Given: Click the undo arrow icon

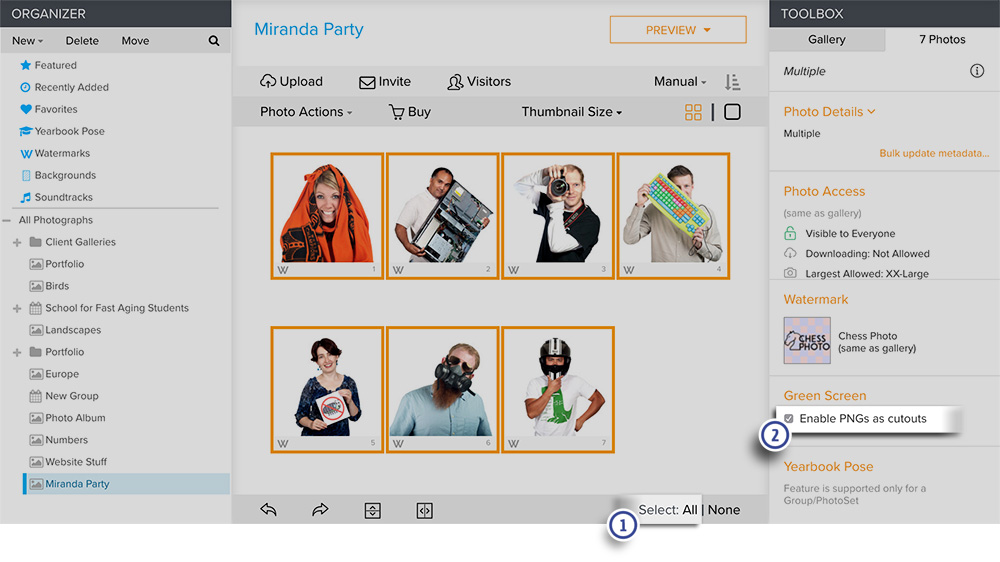Looking at the screenshot, I should tap(268, 510).
